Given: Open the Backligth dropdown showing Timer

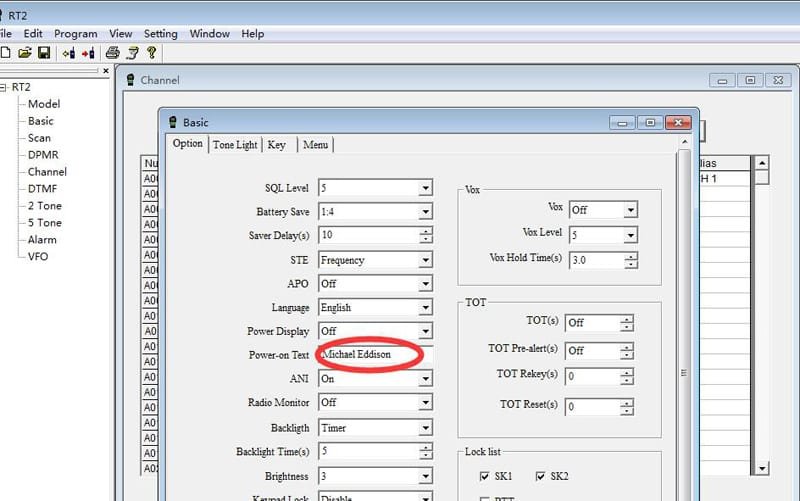Looking at the screenshot, I should [x=426, y=428].
